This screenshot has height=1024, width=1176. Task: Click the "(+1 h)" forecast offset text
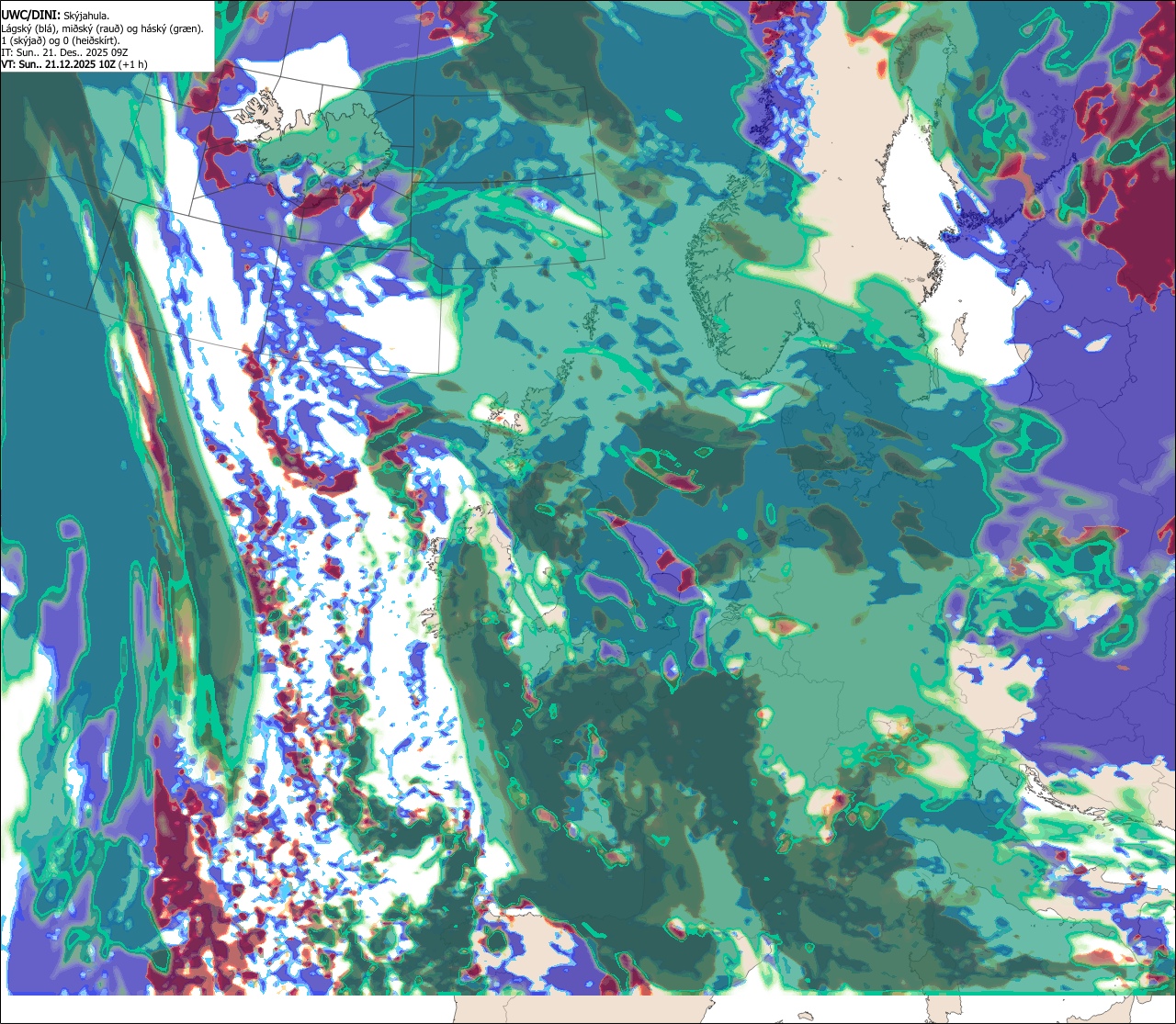pos(132,64)
